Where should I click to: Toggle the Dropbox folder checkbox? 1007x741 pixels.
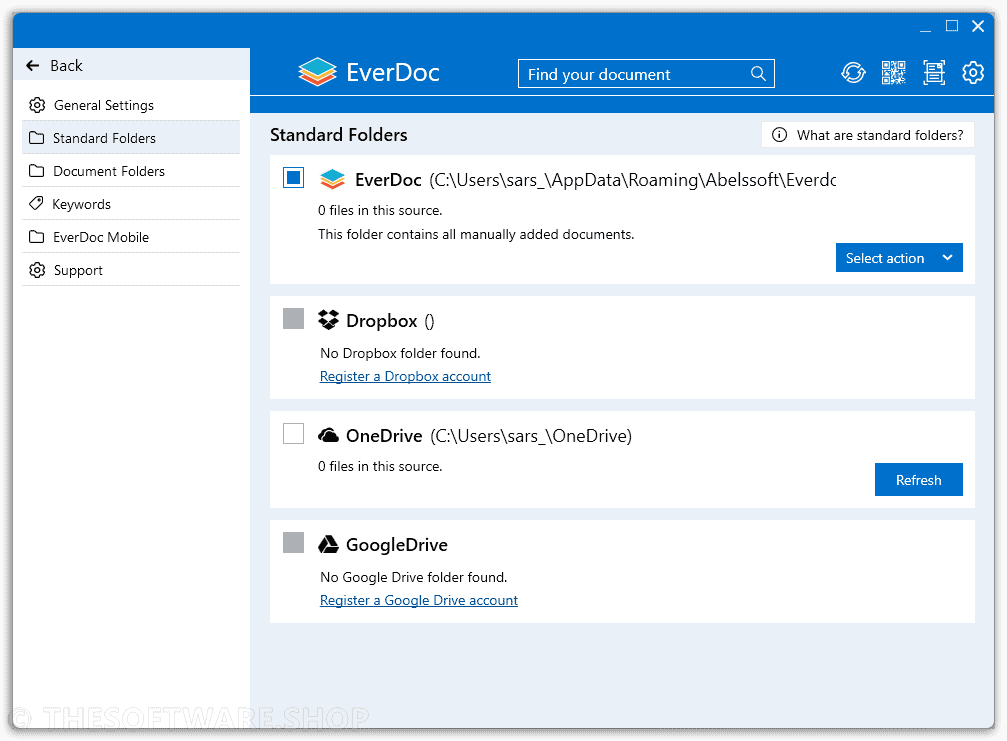[293, 318]
